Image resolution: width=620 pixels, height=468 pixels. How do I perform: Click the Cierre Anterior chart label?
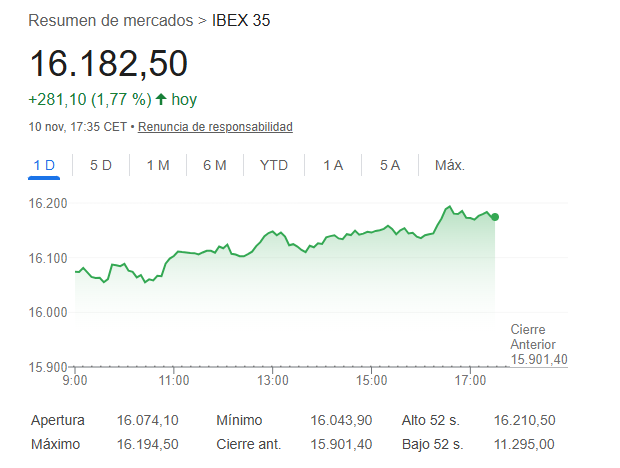[538, 344]
